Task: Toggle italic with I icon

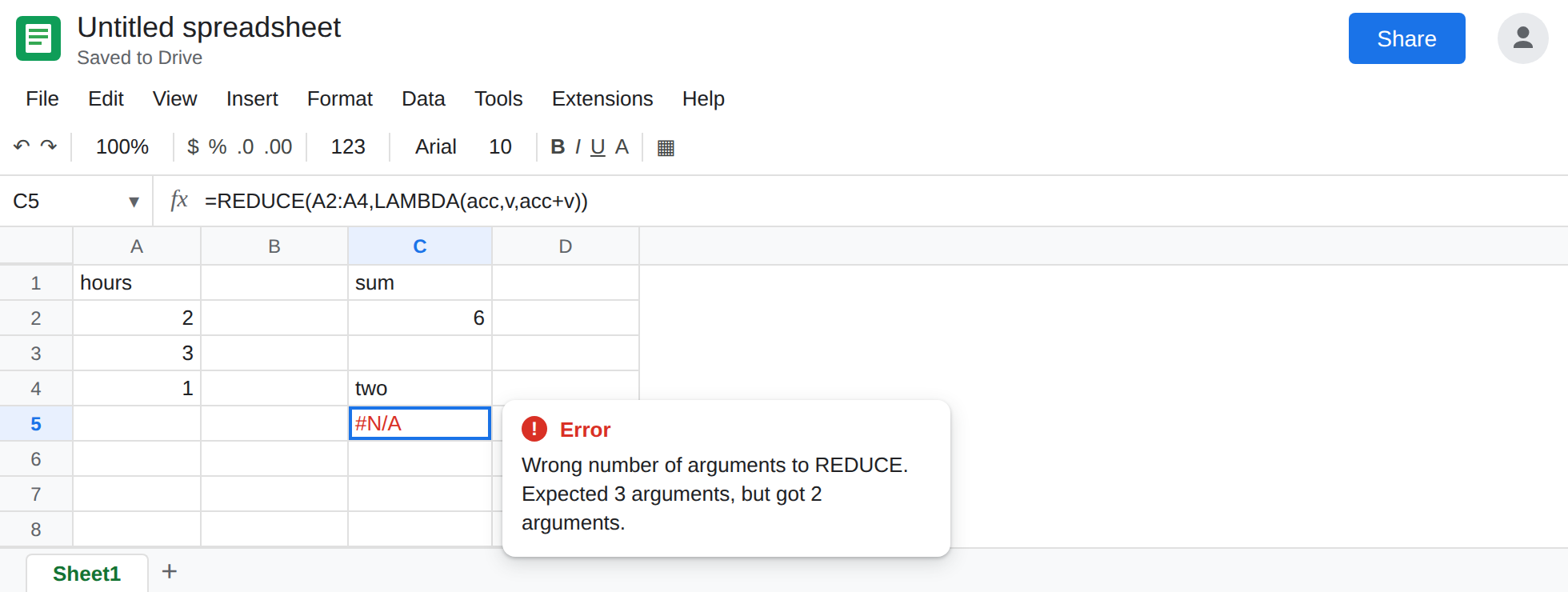Action: [x=578, y=146]
